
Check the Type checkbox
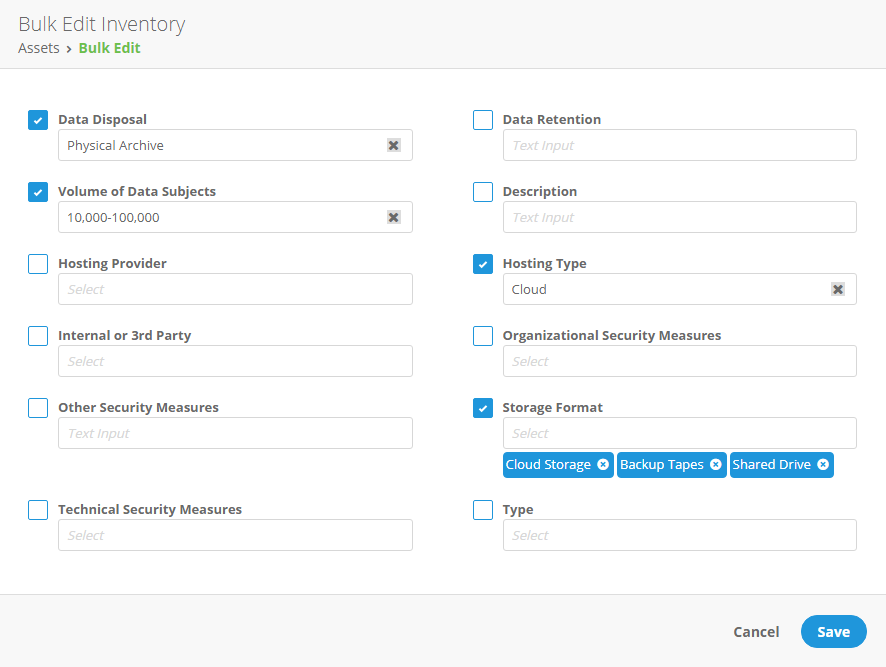pyautogui.click(x=482, y=509)
